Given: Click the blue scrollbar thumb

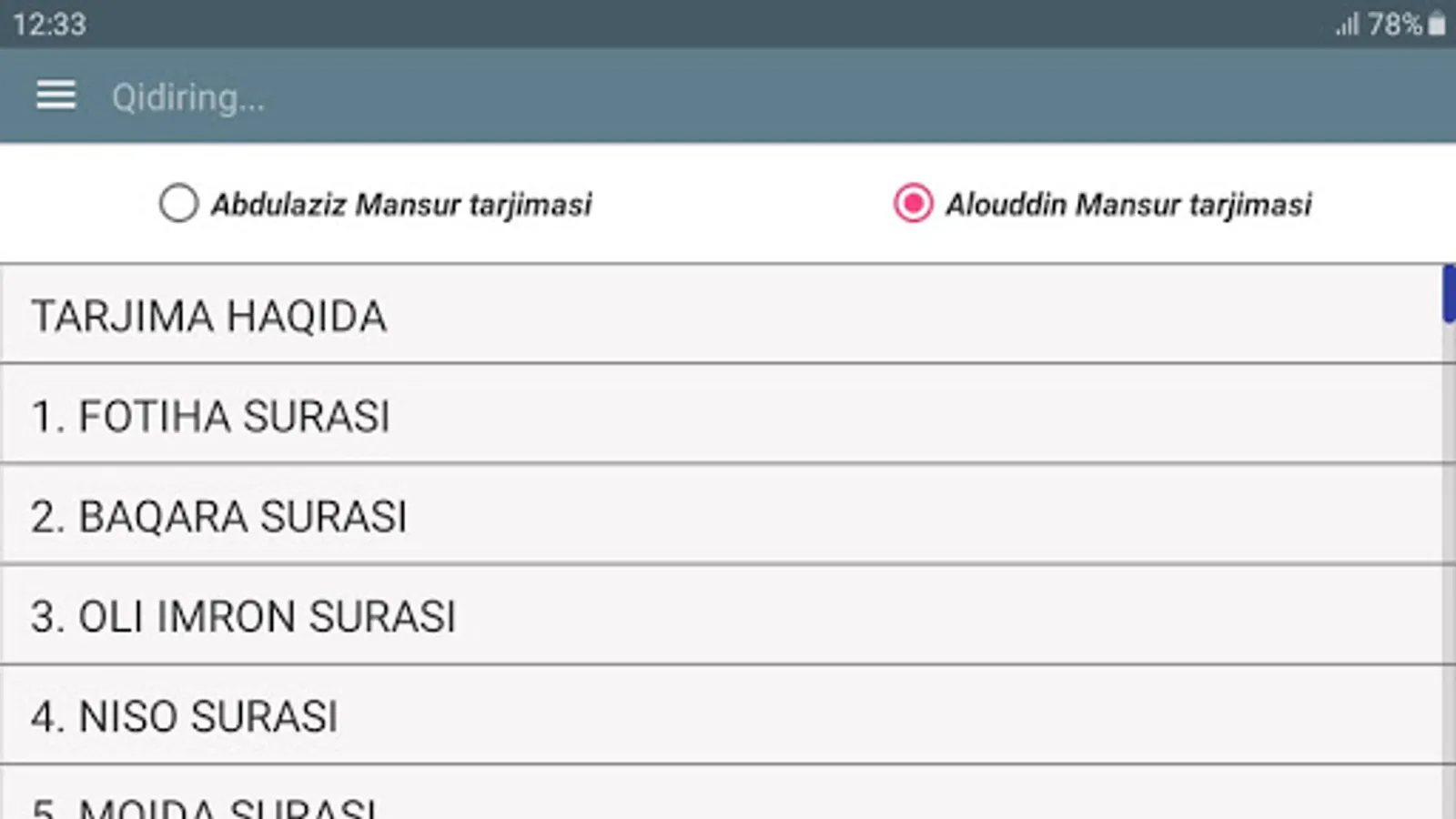Looking at the screenshot, I should coord(1449,293).
